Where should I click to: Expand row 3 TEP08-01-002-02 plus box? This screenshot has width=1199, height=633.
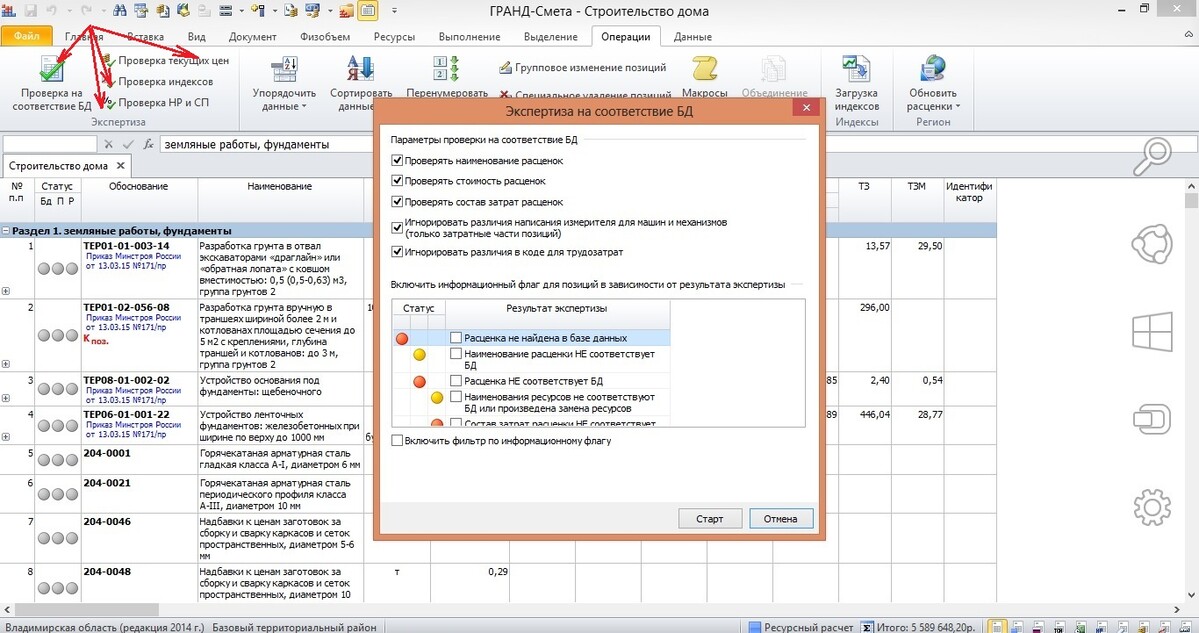pyautogui.click(x=6, y=398)
